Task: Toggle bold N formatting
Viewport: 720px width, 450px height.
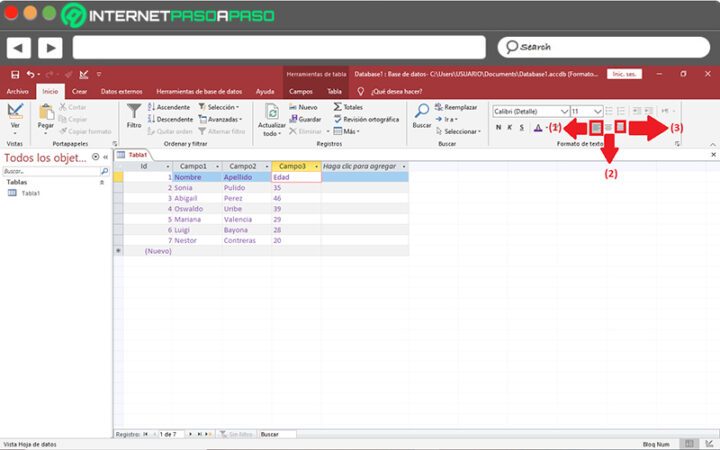Action: [x=499, y=128]
